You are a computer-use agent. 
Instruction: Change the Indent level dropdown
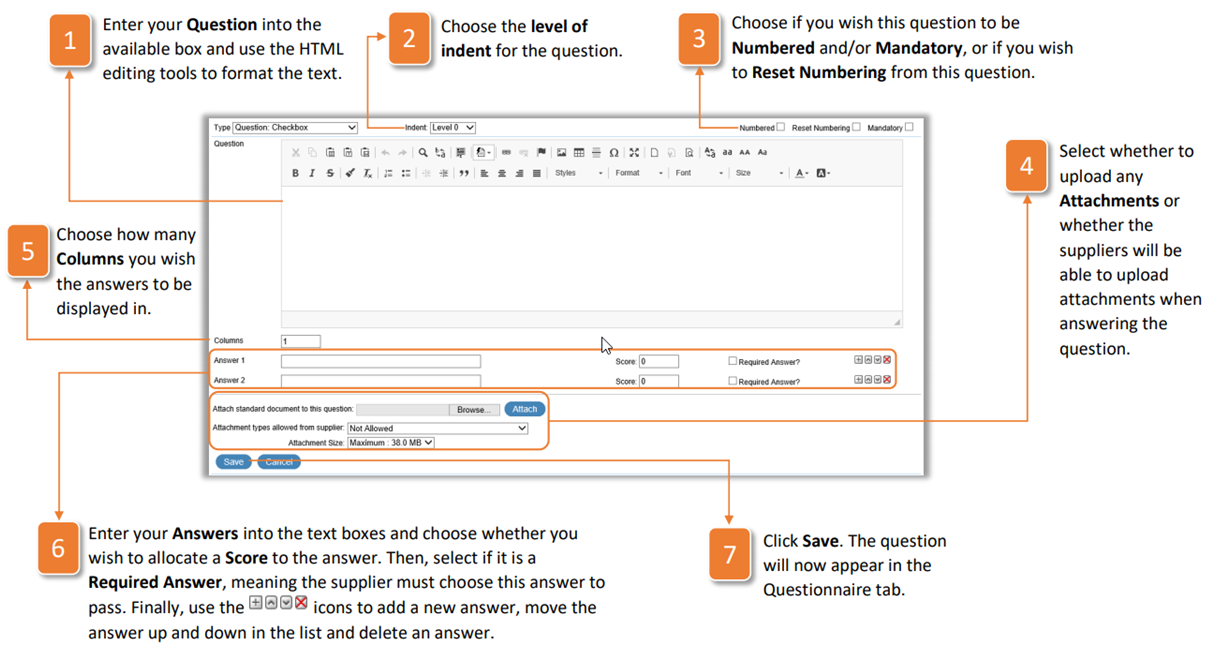(450, 128)
